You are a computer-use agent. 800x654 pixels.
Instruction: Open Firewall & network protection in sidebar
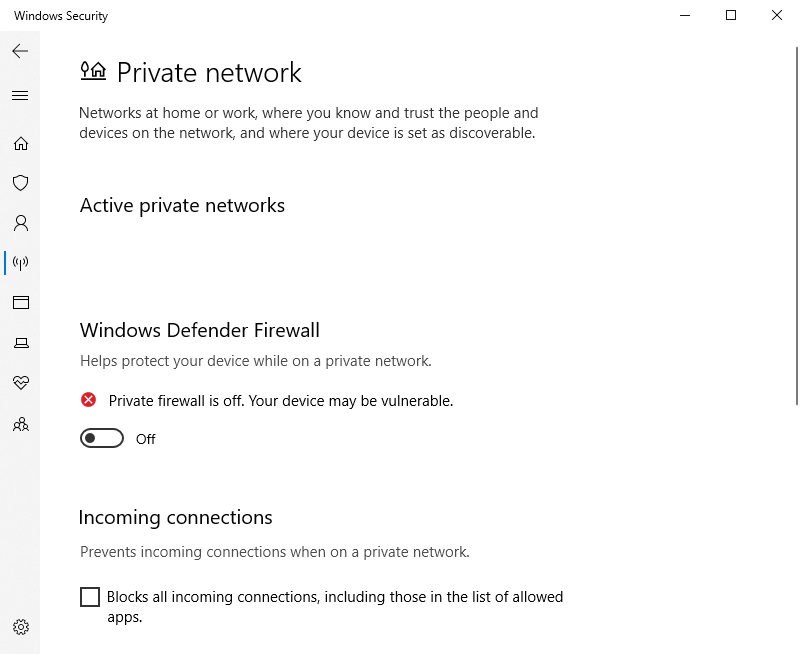click(20, 263)
